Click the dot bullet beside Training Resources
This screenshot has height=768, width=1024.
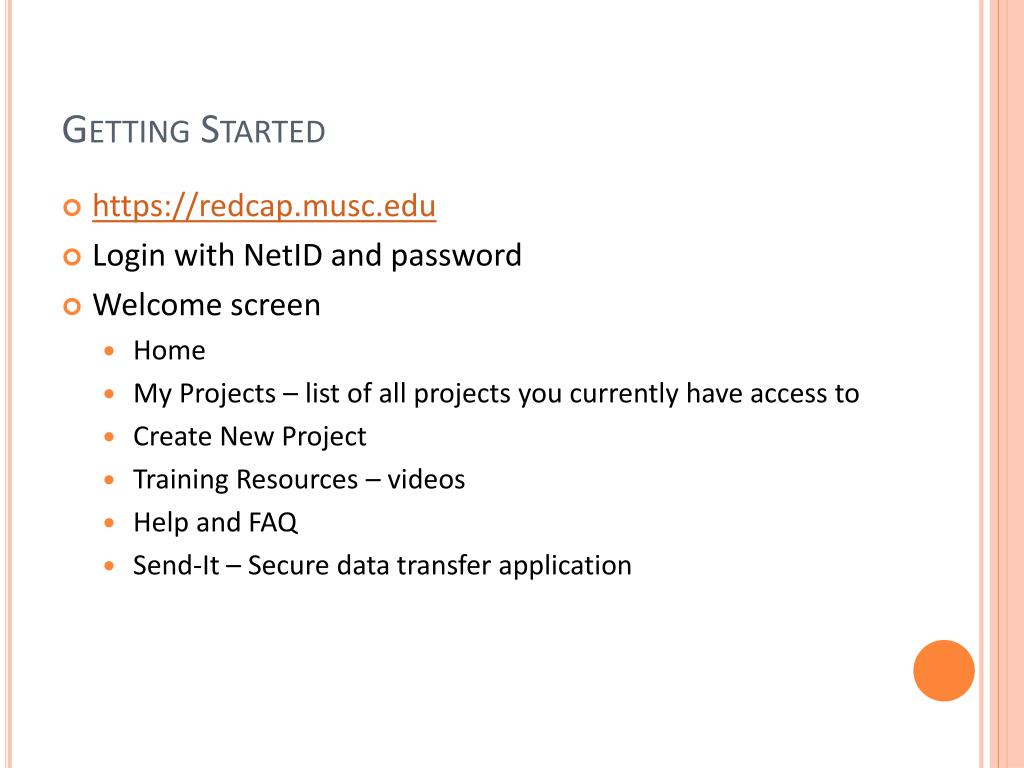pos(109,480)
